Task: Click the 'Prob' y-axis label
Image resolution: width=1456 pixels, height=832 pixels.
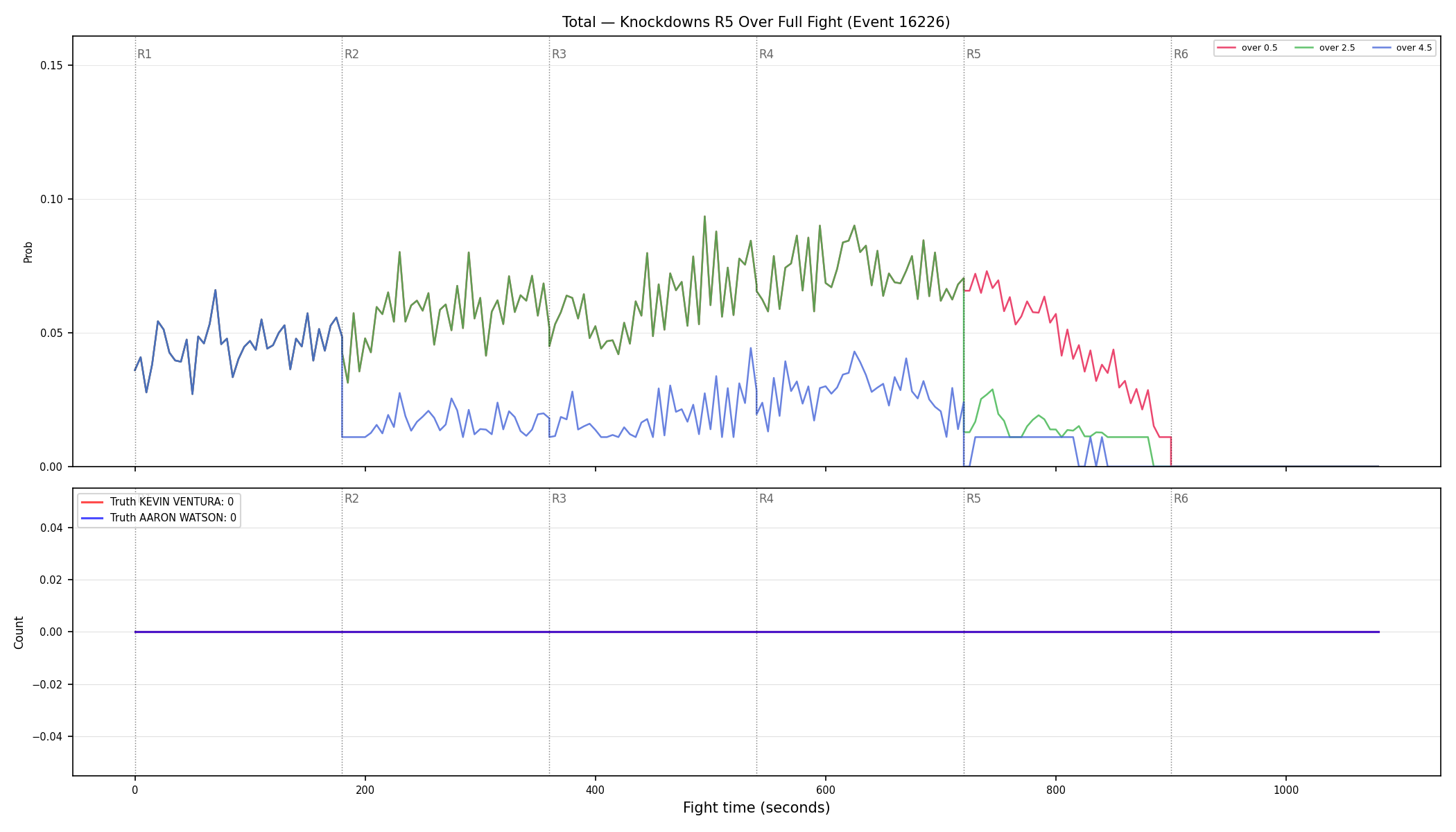Action: tap(28, 252)
